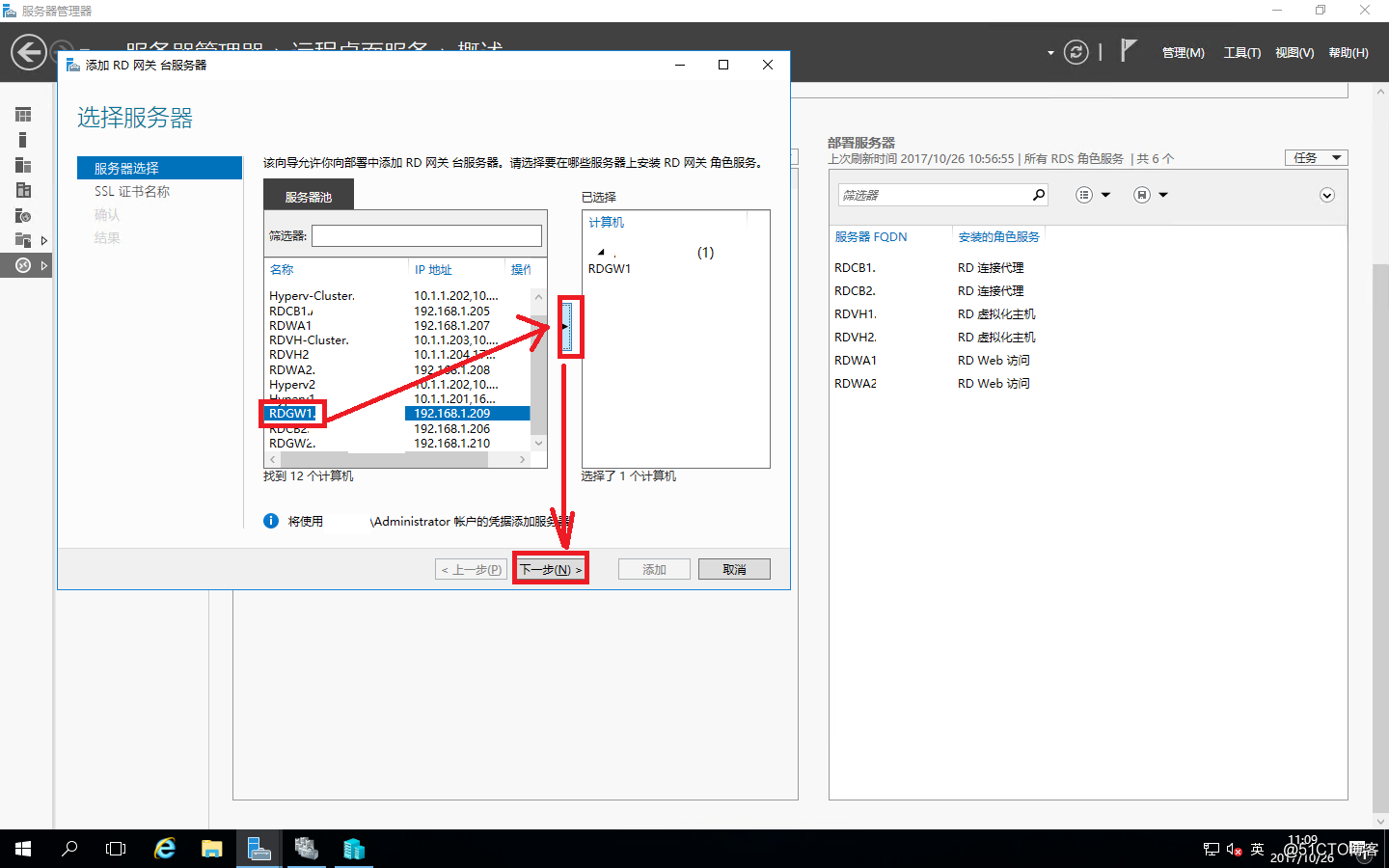Open the blue server-rack app on taskbar
The height and width of the screenshot is (868, 1389).
354,849
